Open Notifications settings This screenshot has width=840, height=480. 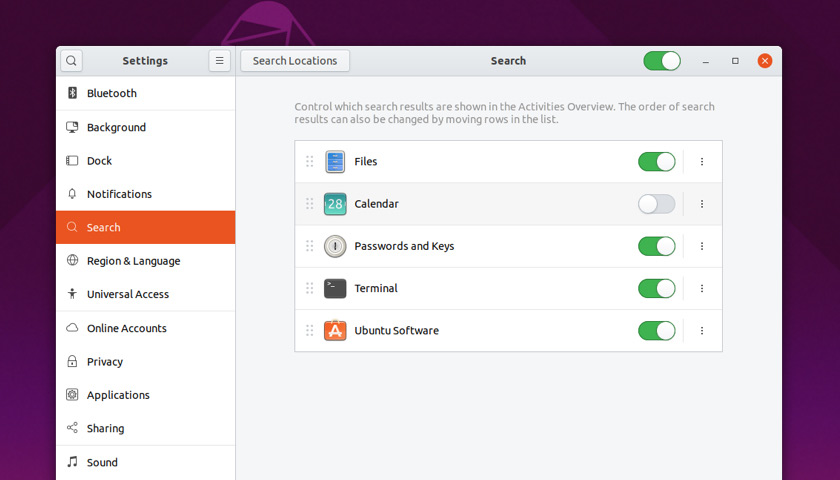146,194
